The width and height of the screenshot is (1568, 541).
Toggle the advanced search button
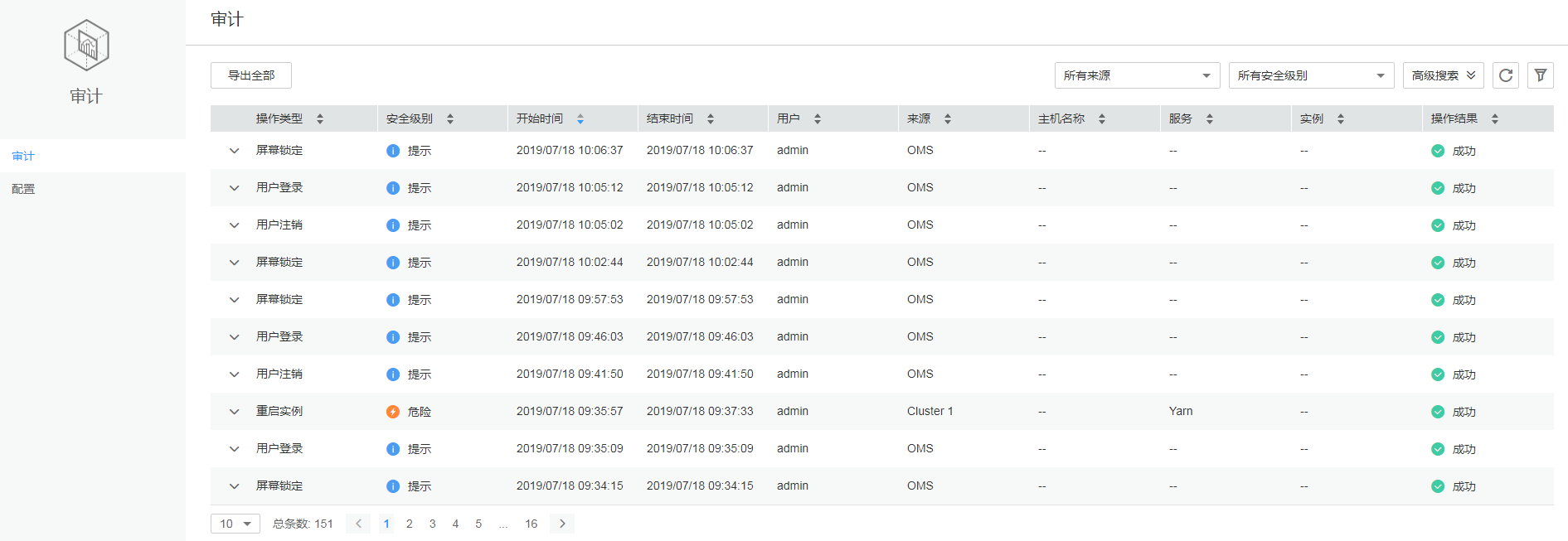pos(1443,75)
